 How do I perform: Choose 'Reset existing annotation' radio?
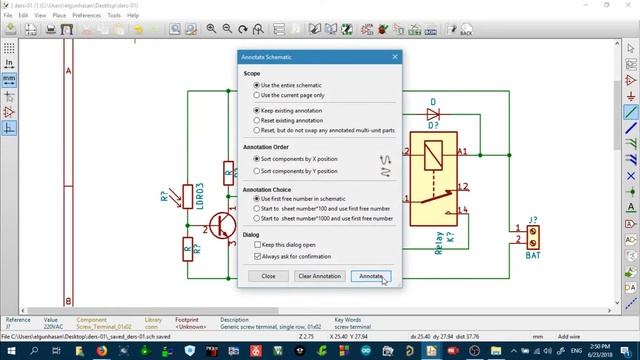tap(288, 120)
